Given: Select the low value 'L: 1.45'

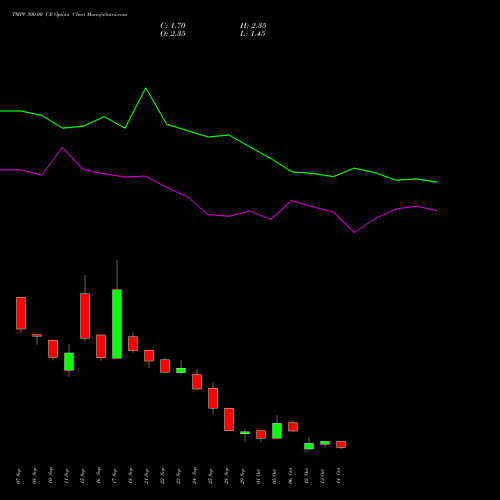Looking at the screenshot, I should pyautogui.click(x=253, y=34).
